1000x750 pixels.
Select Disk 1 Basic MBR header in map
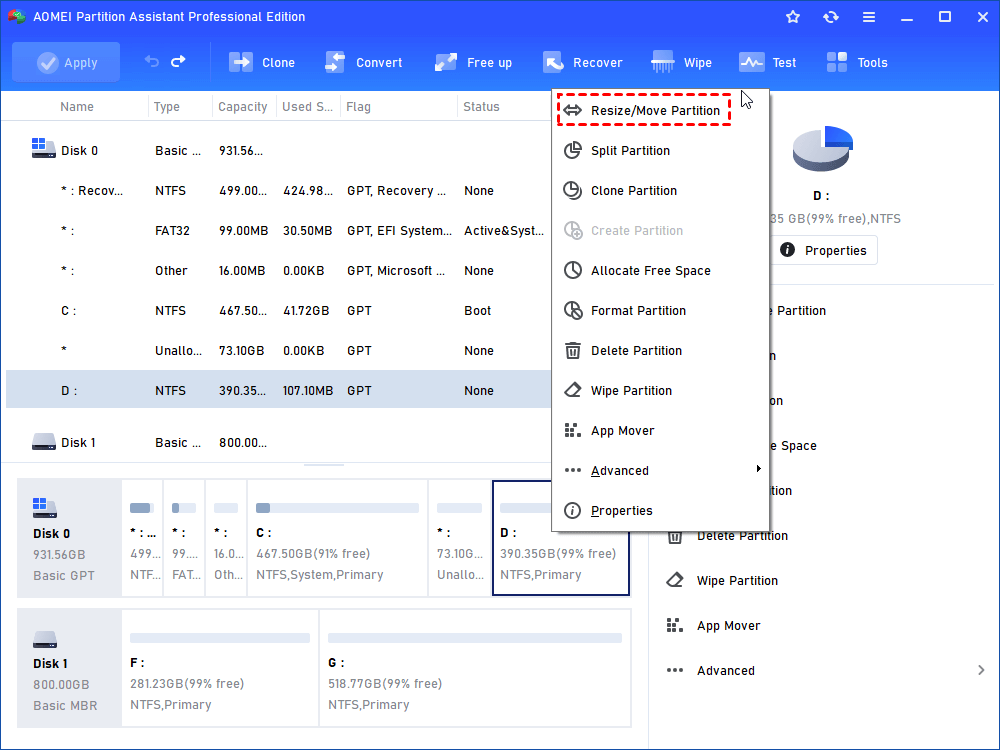coord(69,668)
